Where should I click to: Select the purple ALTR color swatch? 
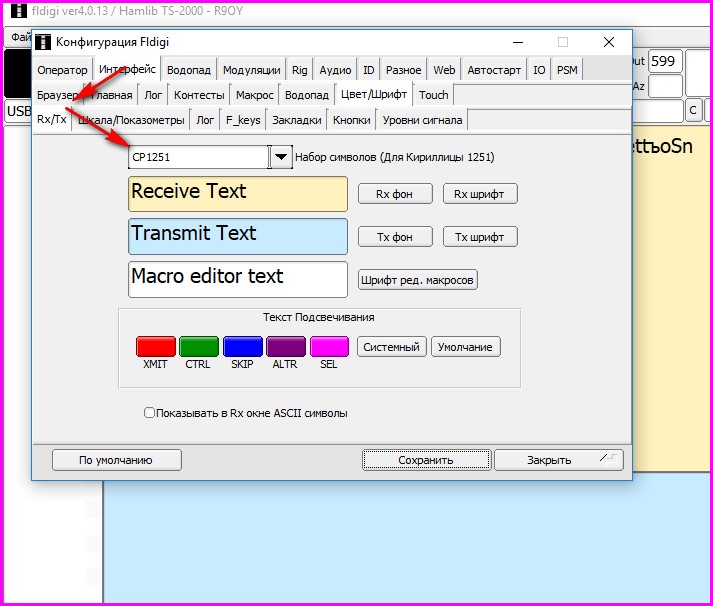coord(285,347)
